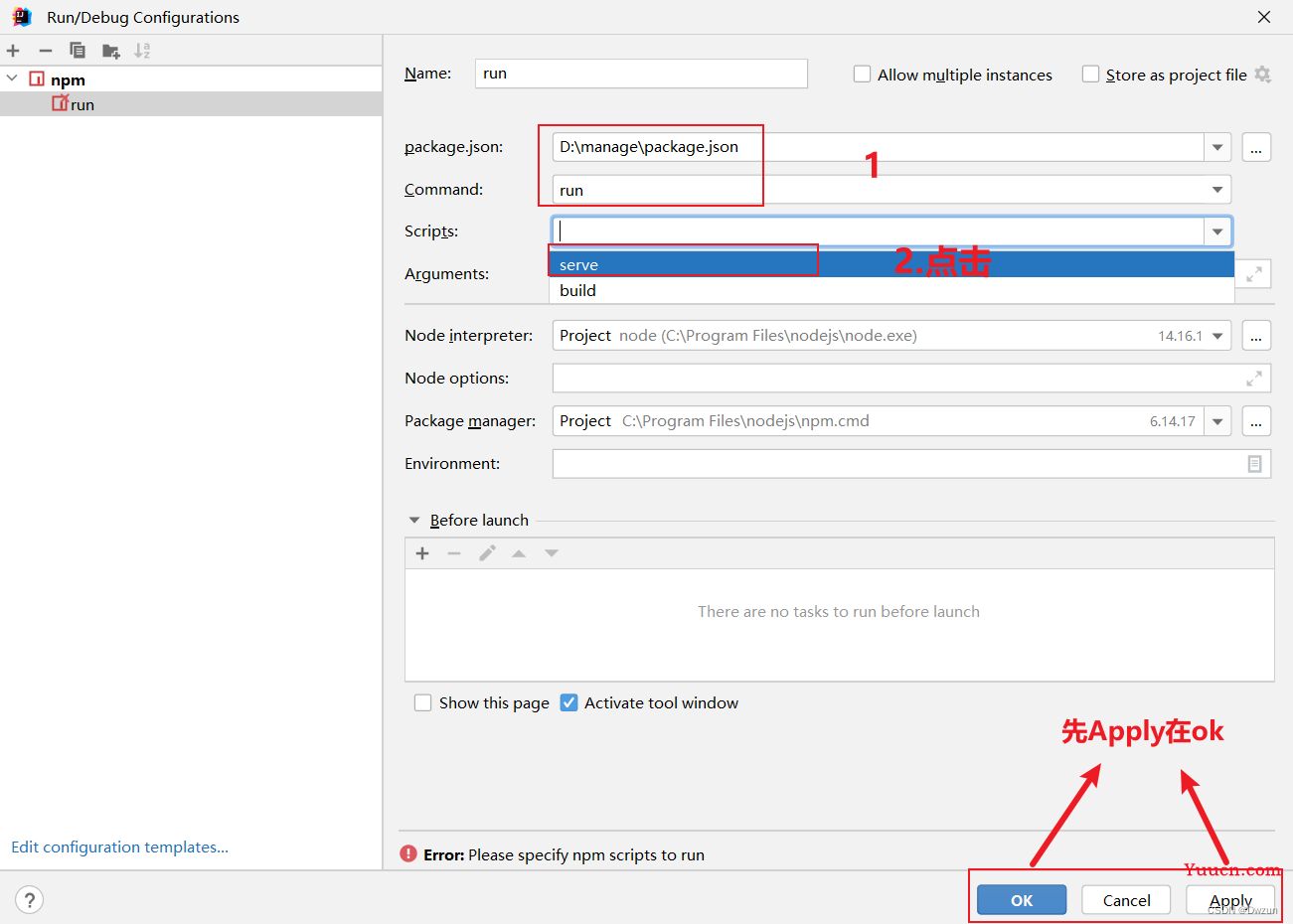Collapse the Before launch section
The height and width of the screenshot is (924, 1293).
[x=414, y=521]
